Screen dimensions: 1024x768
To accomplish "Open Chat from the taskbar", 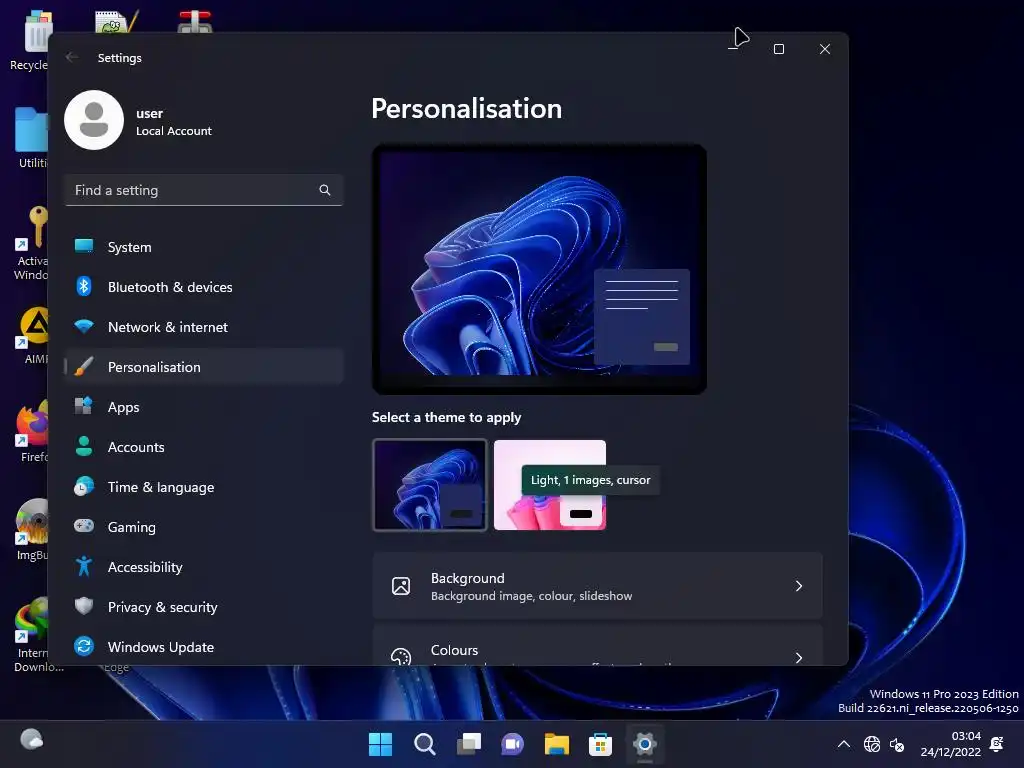I will (x=513, y=744).
